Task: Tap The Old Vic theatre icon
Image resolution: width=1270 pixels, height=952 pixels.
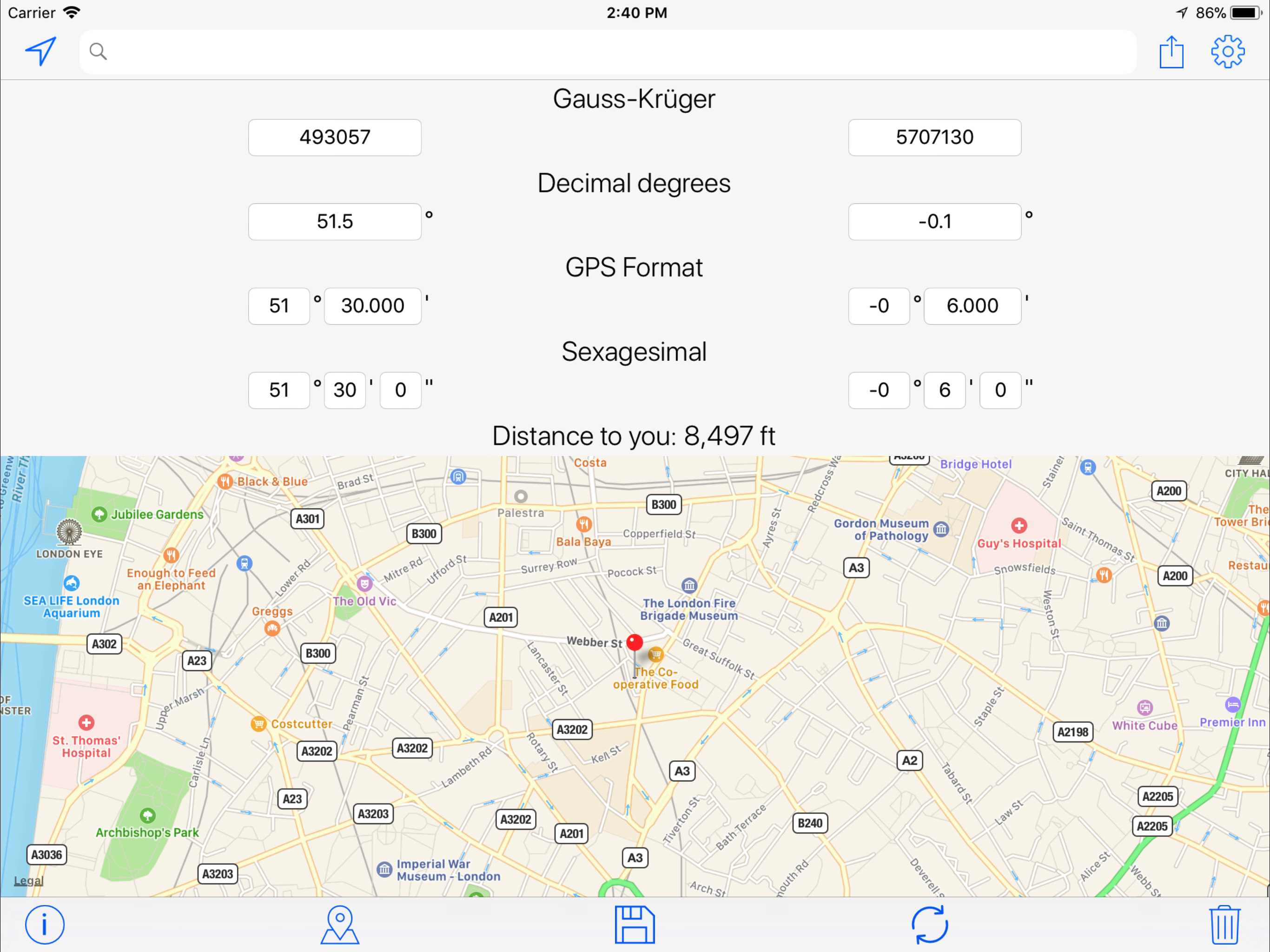Action: click(x=364, y=584)
